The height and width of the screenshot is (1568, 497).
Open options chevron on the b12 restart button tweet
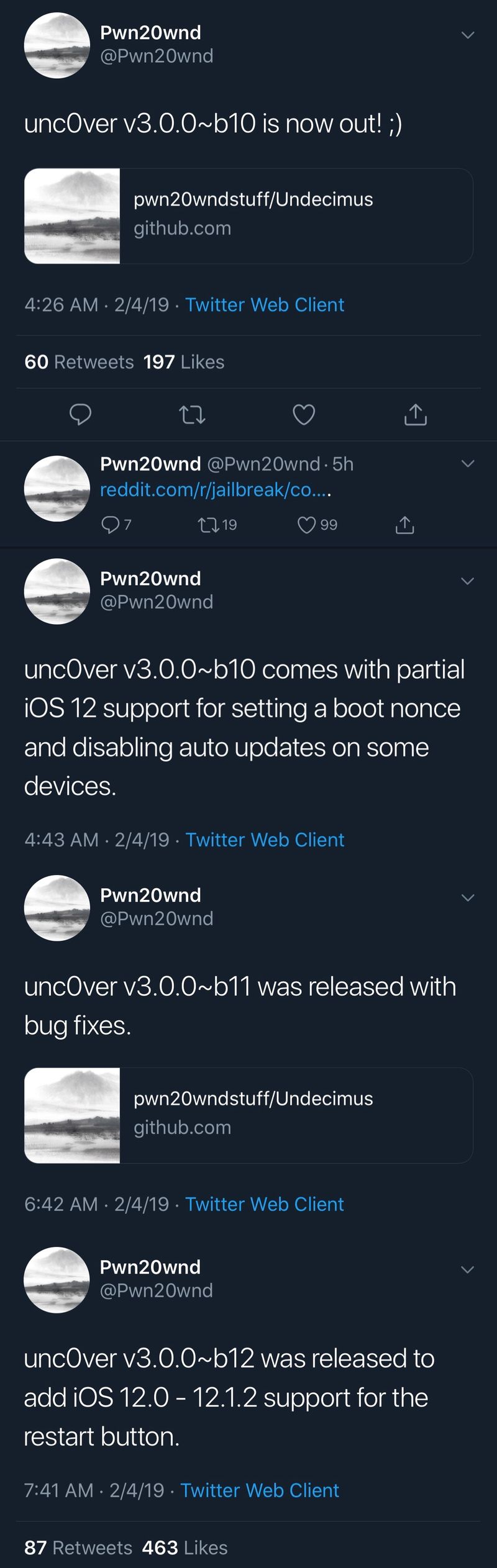468,1269
